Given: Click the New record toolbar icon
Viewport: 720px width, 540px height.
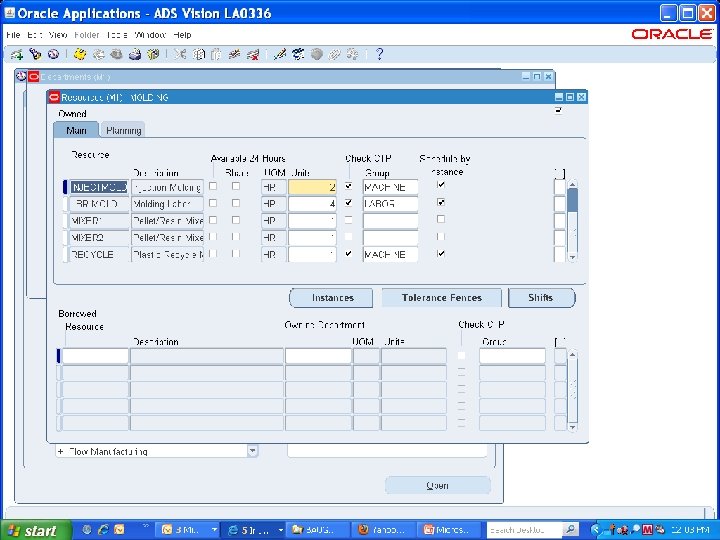Looking at the screenshot, I should [17, 55].
